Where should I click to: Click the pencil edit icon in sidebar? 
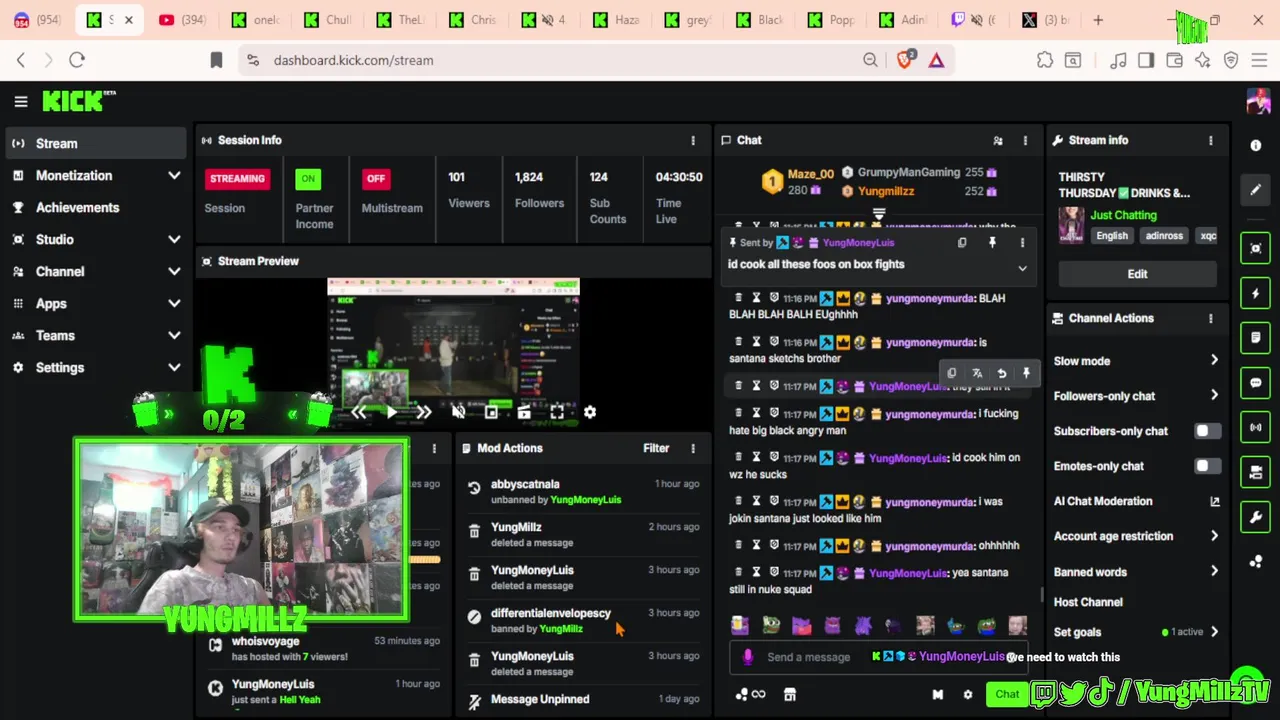[1256, 190]
